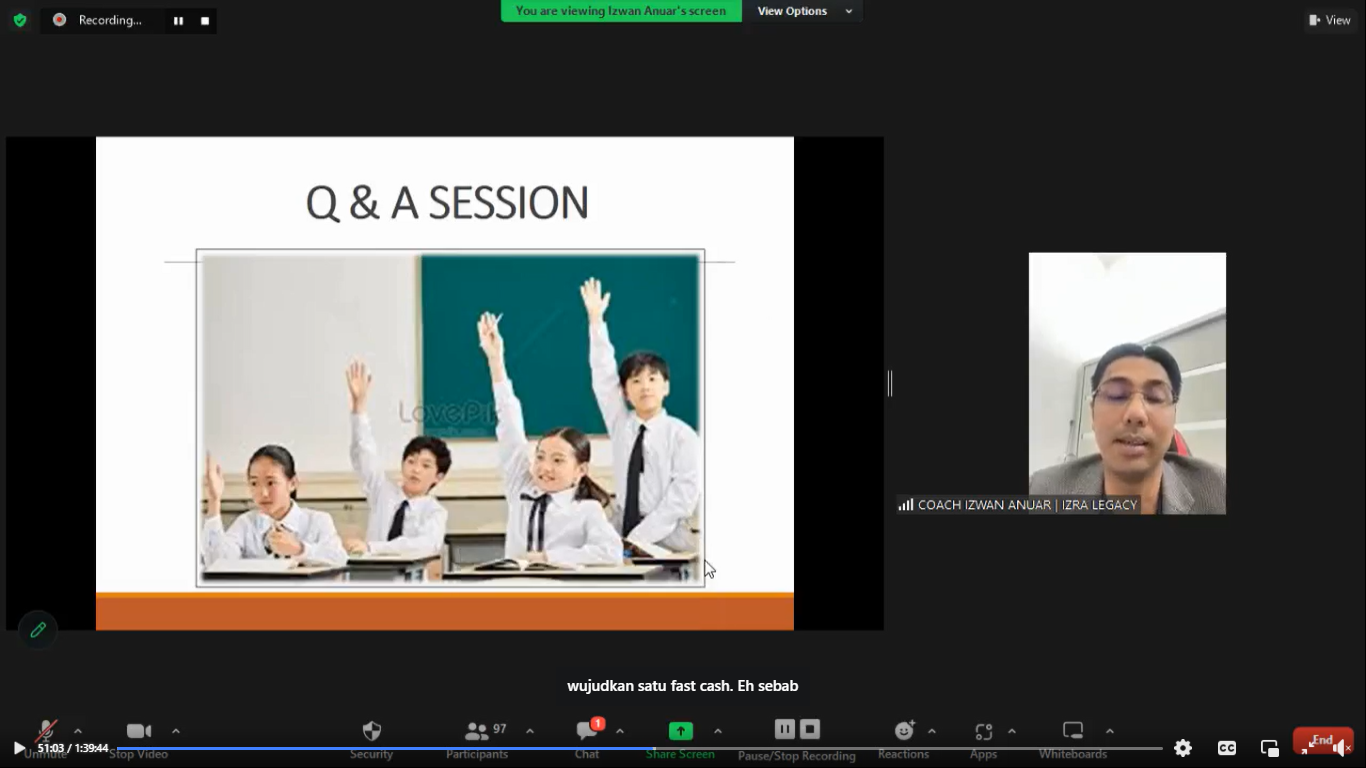Open the View layout button at top right

point(1329,20)
